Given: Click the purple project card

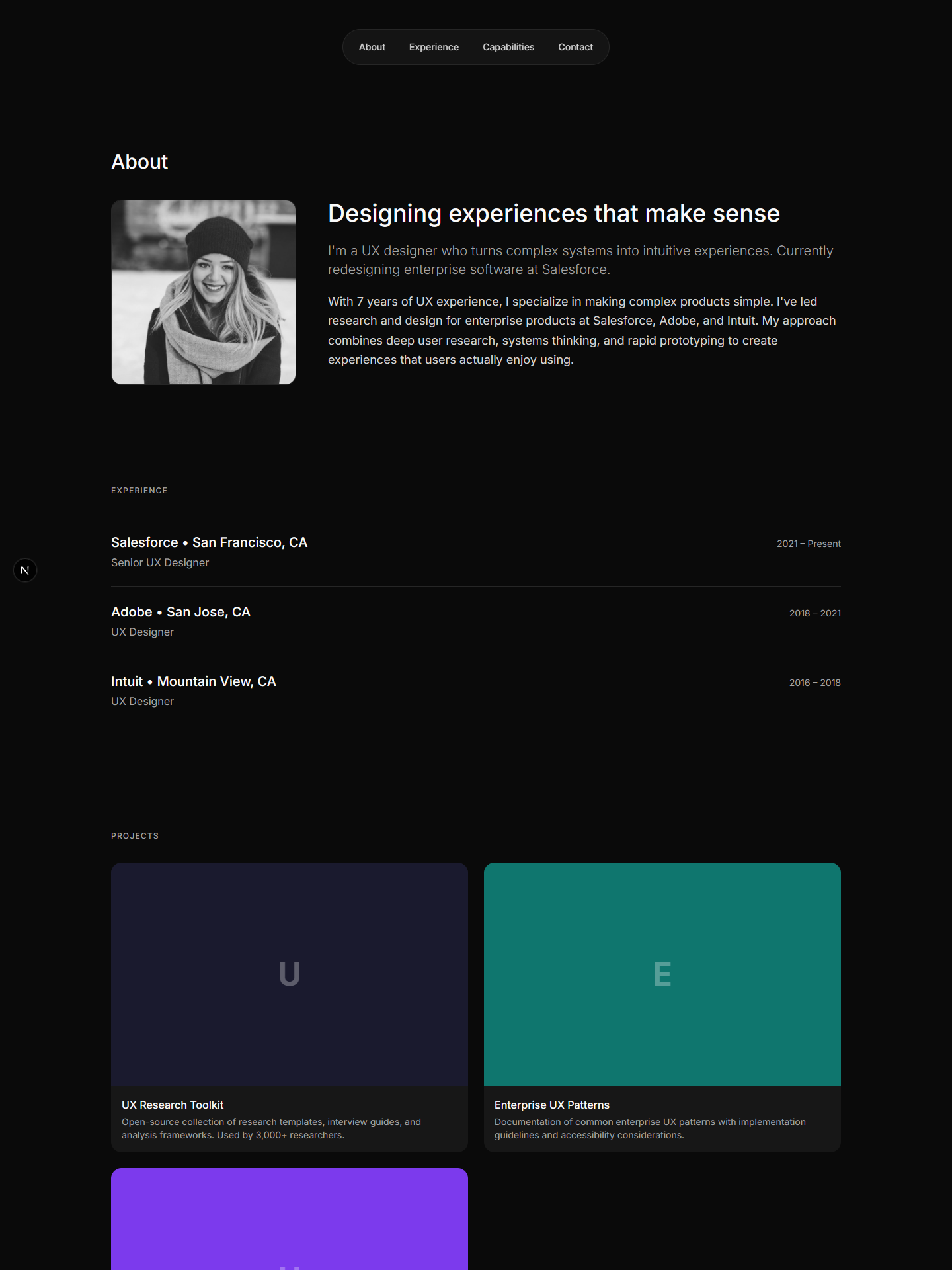Looking at the screenshot, I should pos(290,1219).
